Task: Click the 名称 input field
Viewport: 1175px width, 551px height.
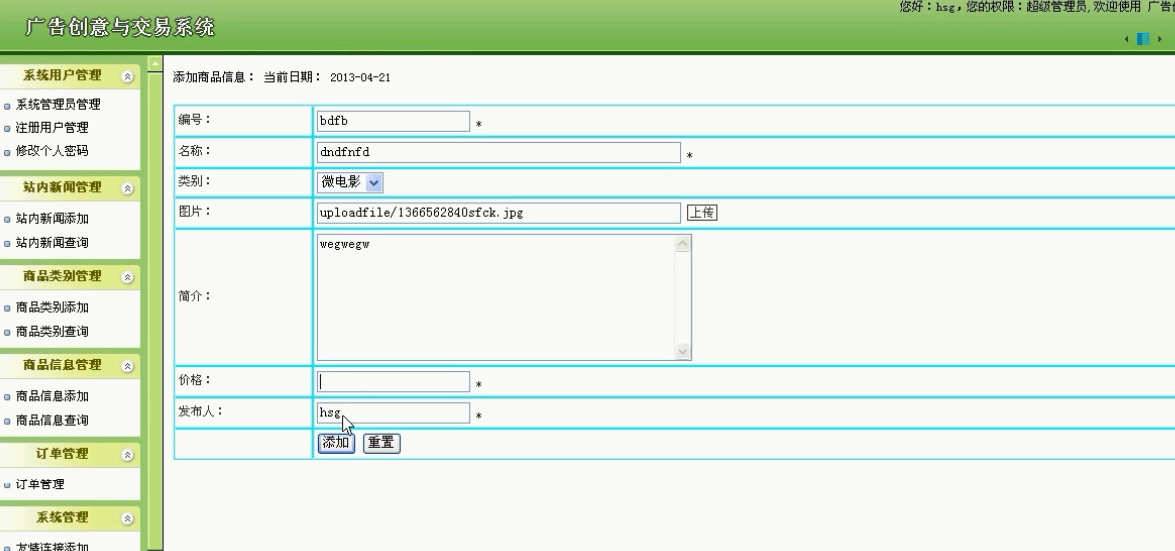Action: click(x=498, y=152)
